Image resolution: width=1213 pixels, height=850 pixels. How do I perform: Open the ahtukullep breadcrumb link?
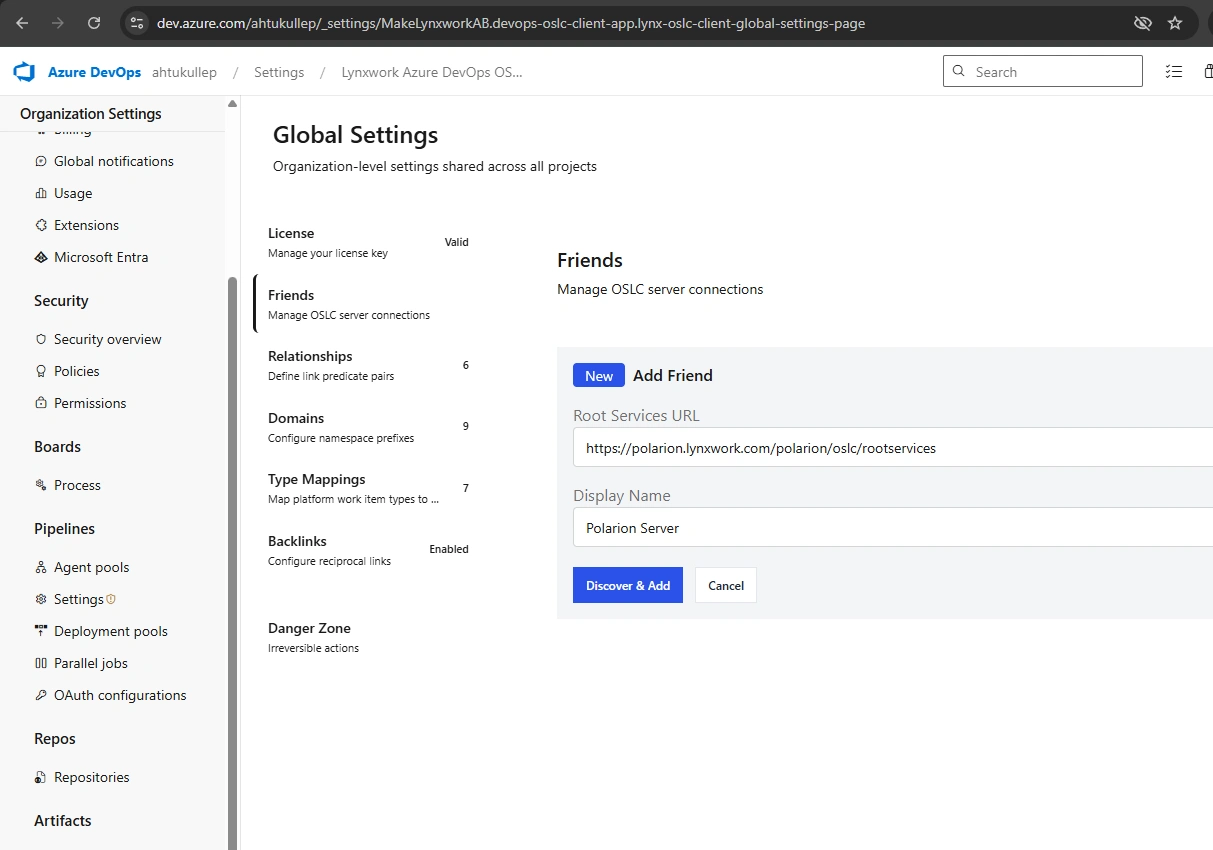pyautogui.click(x=184, y=72)
